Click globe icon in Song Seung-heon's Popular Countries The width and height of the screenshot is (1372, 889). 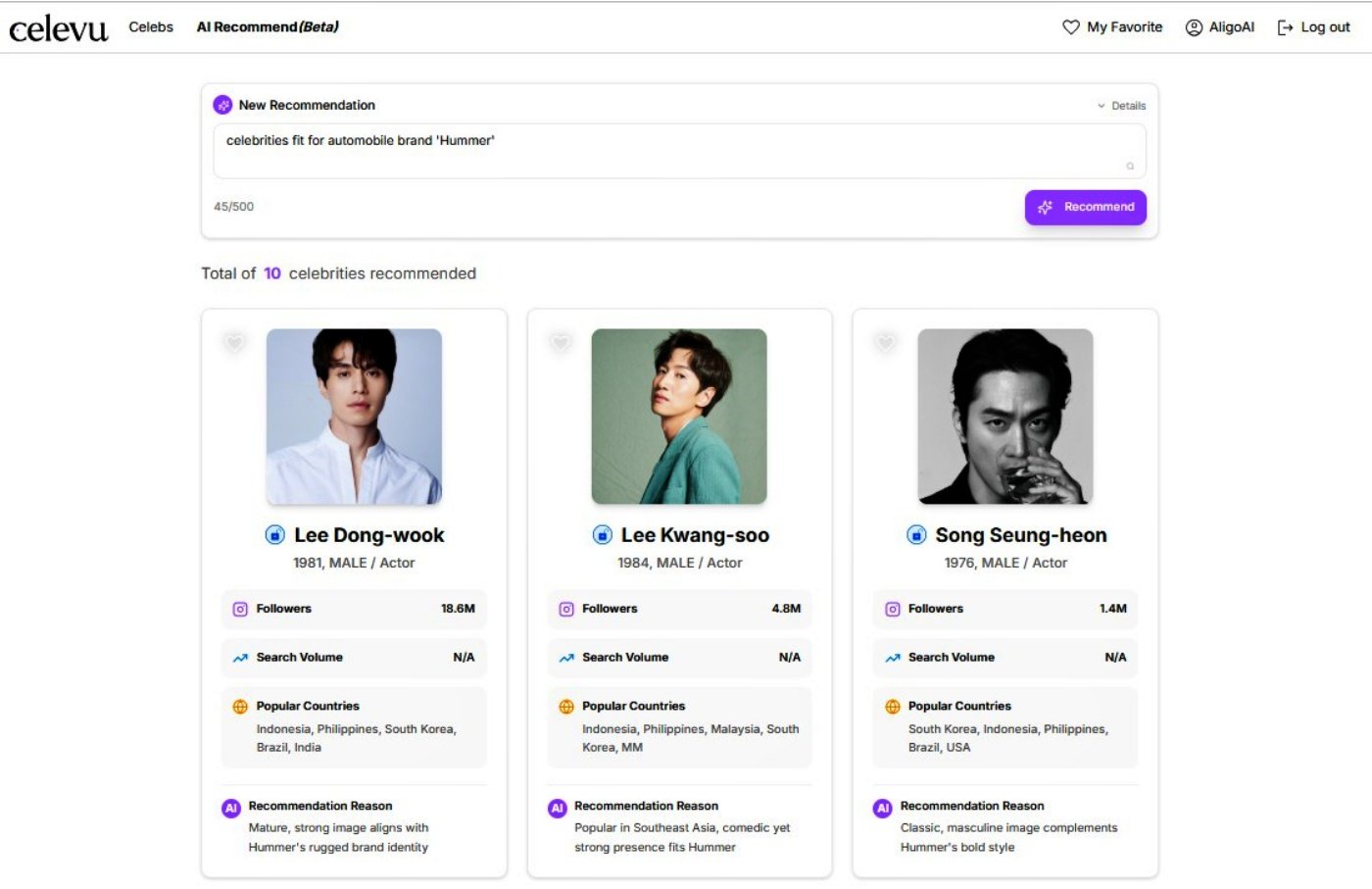point(893,707)
